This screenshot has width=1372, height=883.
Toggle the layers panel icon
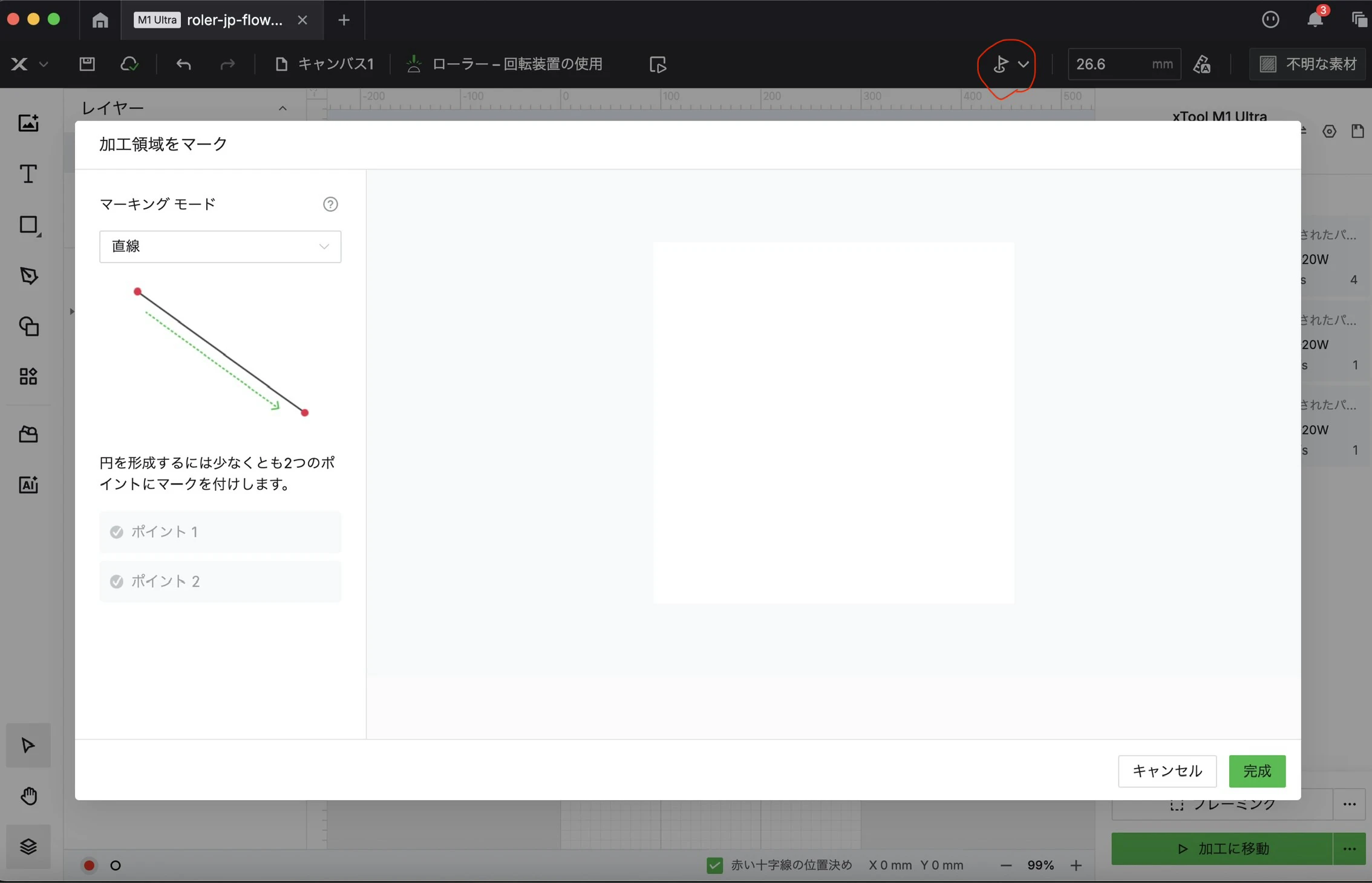coord(28,847)
